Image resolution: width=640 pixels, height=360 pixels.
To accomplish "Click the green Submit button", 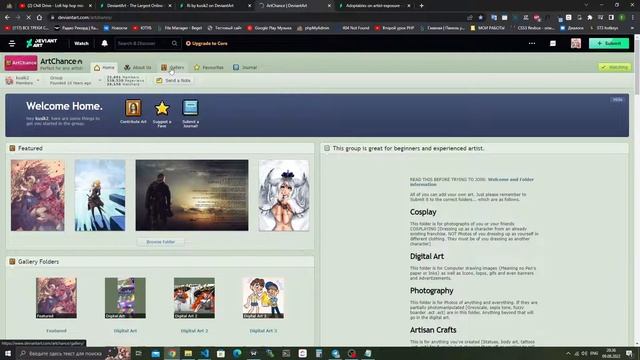I will point(609,43).
